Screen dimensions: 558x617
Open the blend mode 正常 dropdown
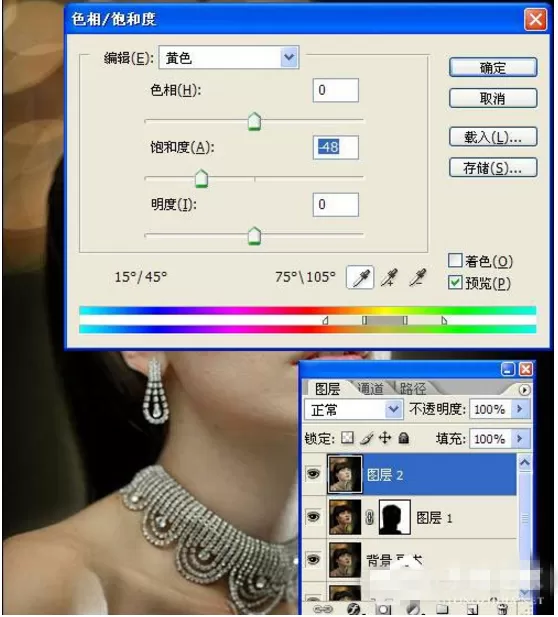[x=393, y=410]
